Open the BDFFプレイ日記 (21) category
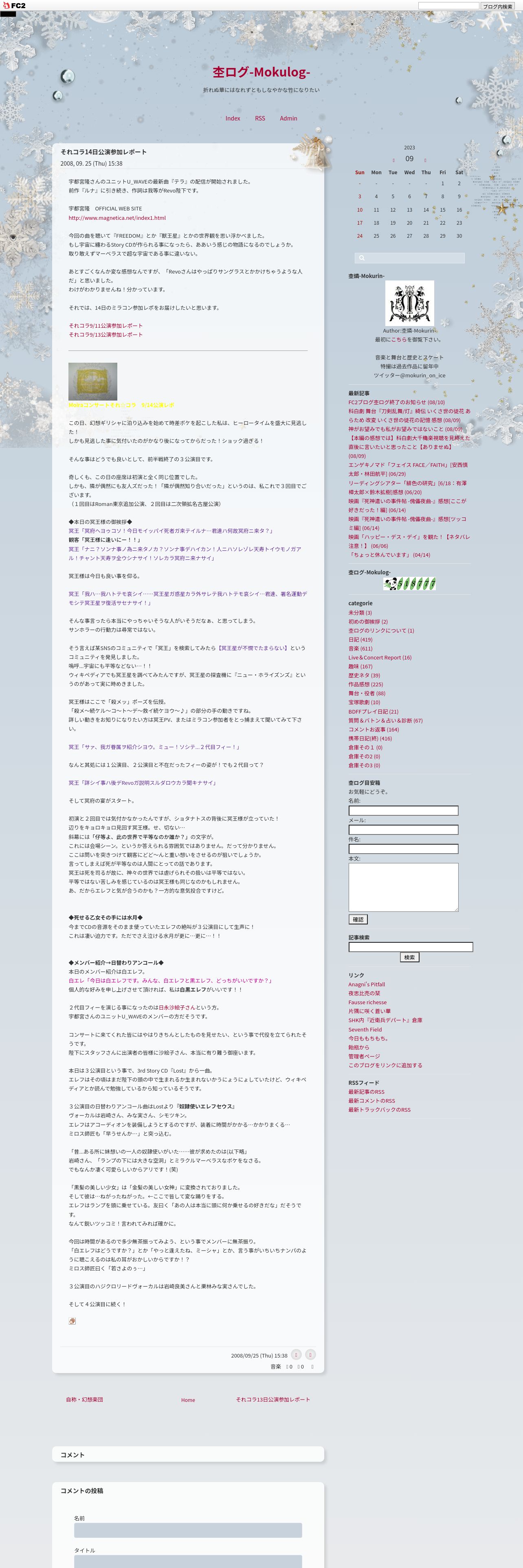The width and height of the screenshot is (523, 1568). coord(373,712)
